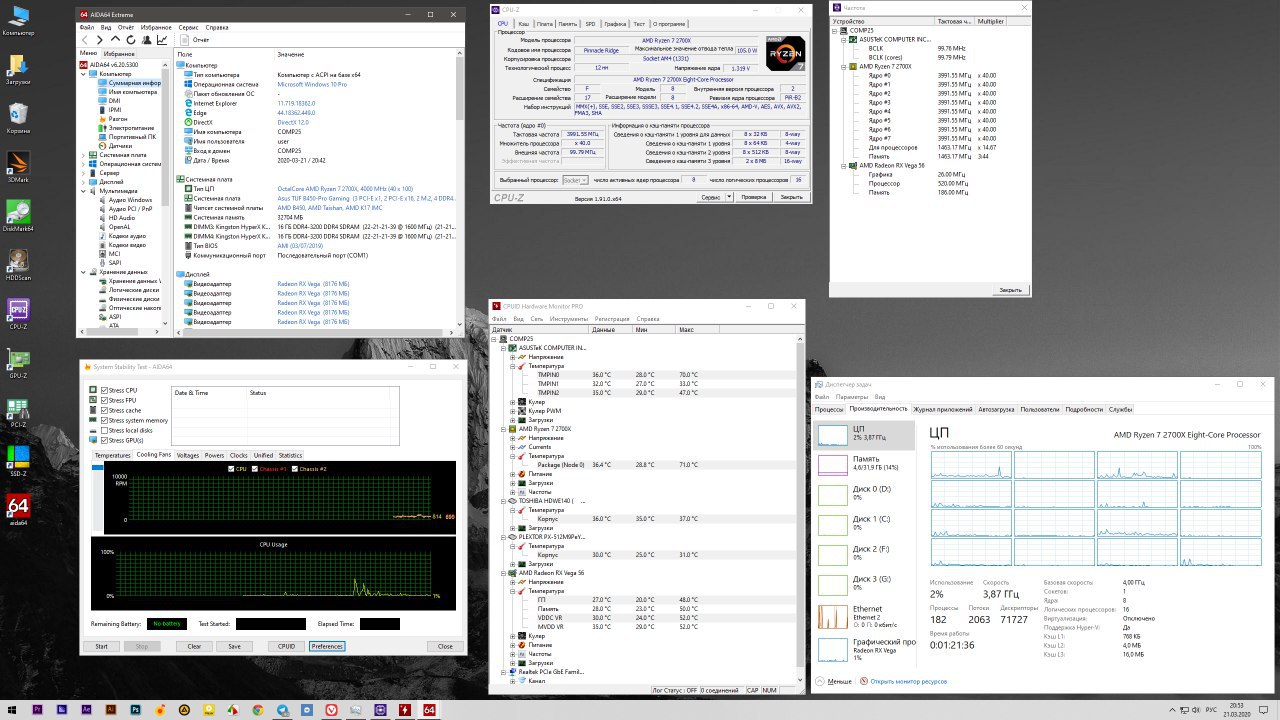Screen dimensions: 1280x720
Task: Open the Сервис menu in AIDA64 menu bar
Action: (x=188, y=27)
